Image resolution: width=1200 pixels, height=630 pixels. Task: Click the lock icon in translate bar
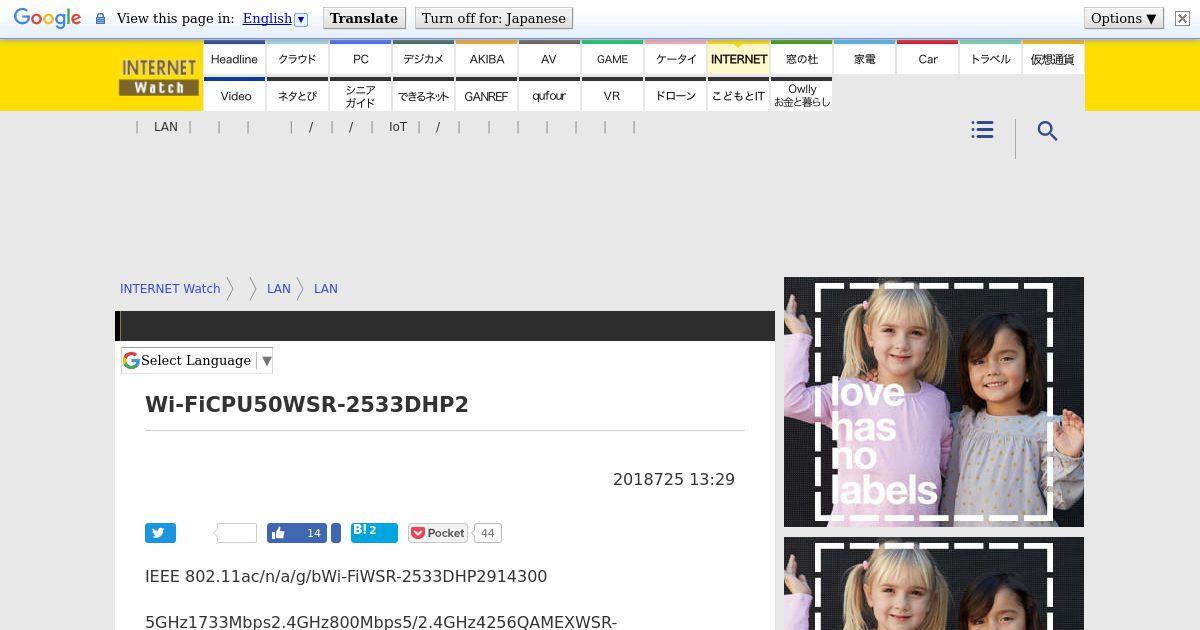tap(100, 19)
